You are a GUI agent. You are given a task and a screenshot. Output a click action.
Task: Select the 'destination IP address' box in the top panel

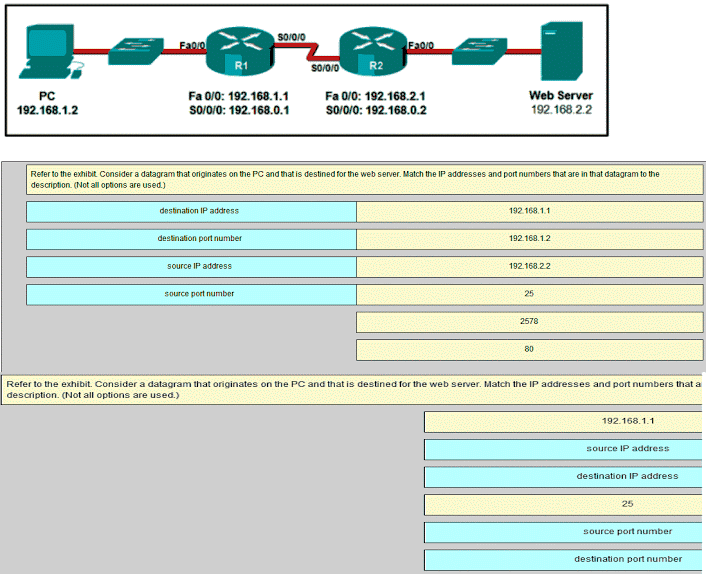191,212
